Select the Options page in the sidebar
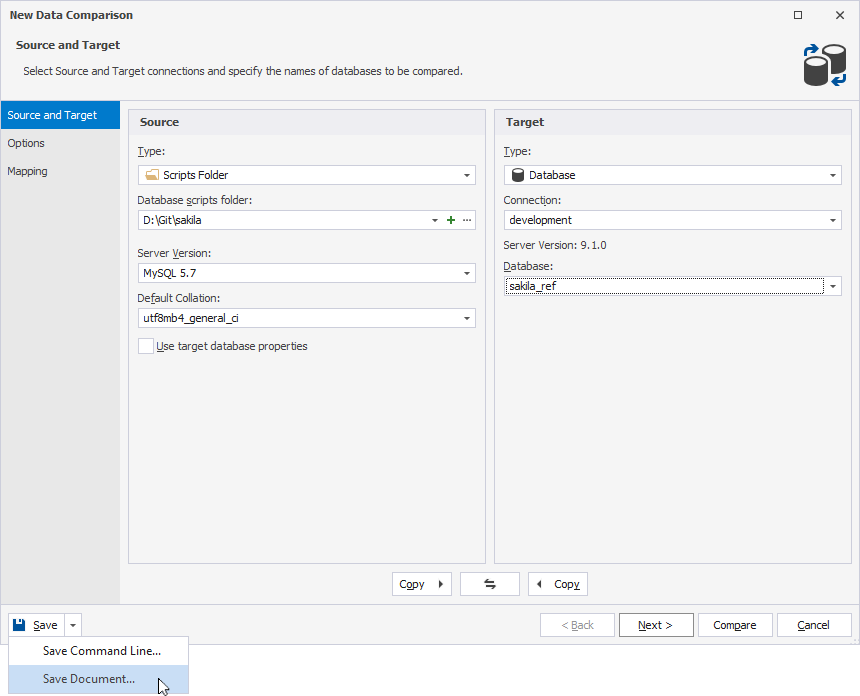Screen dimensions: 860x696 tap(26, 143)
